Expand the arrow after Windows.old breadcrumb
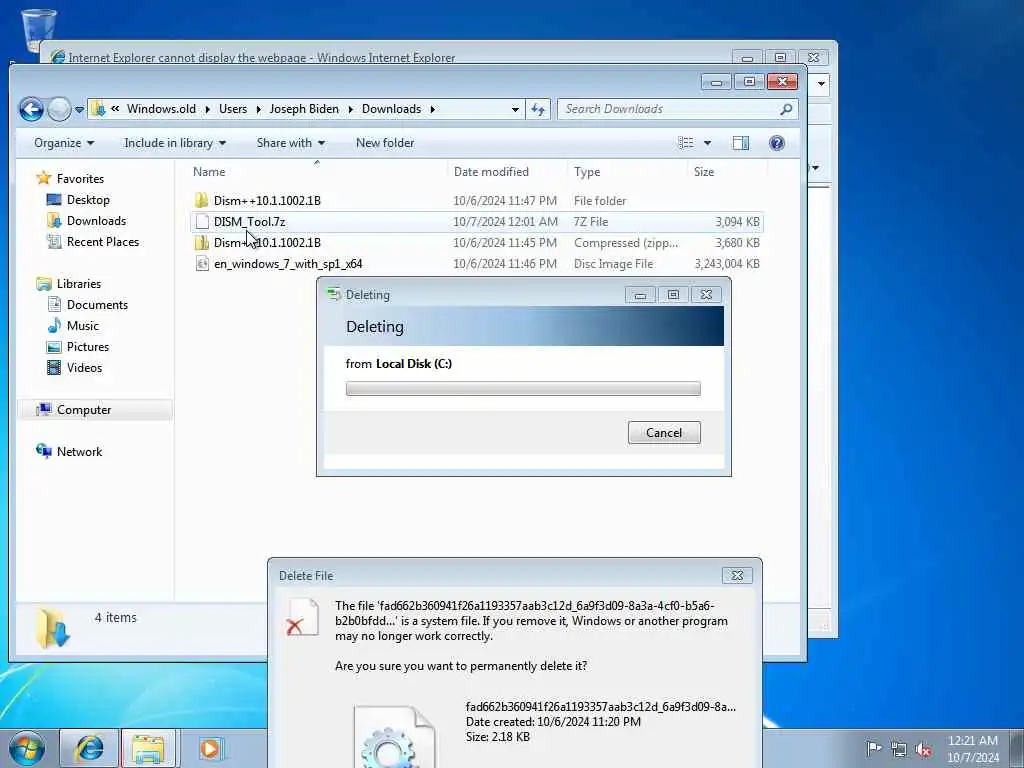The height and width of the screenshot is (768, 1024). coord(208,109)
